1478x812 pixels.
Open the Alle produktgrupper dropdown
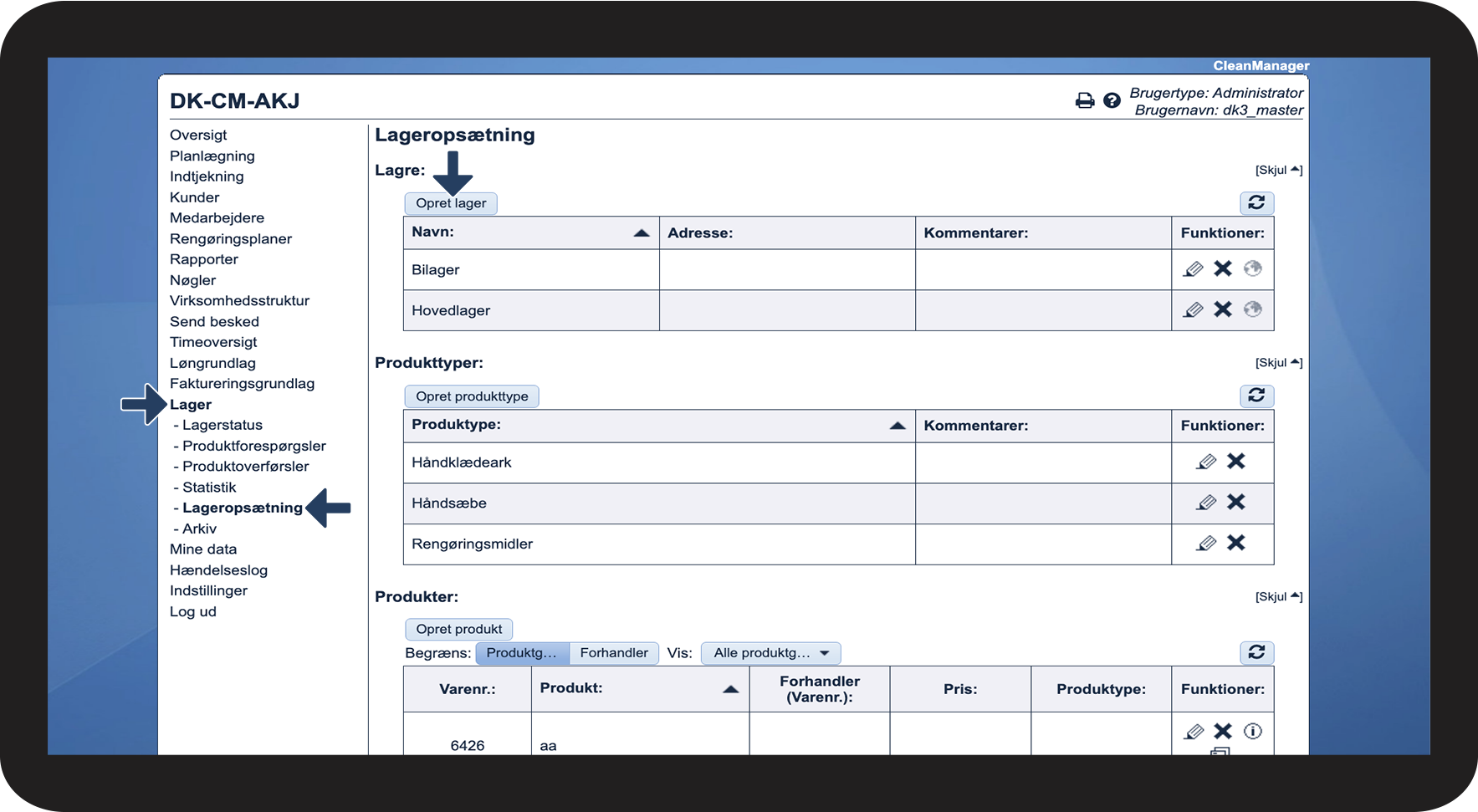770,653
